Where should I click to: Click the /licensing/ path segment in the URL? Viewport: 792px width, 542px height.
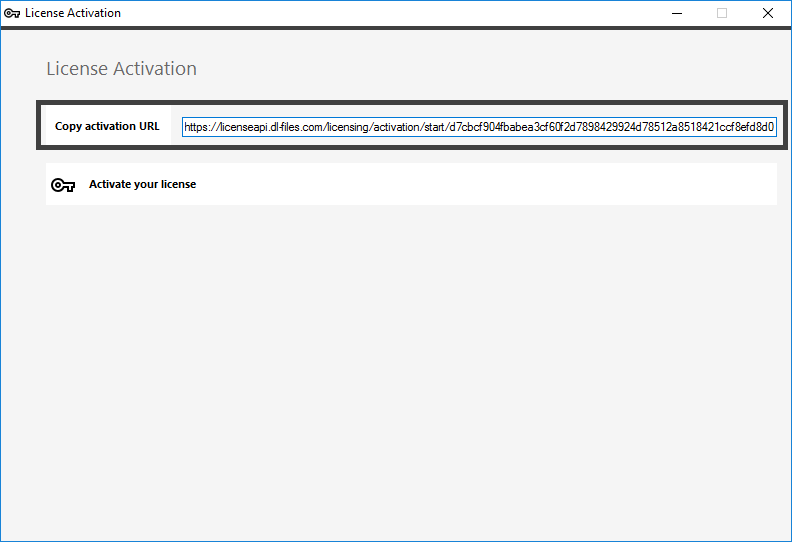tap(349, 127)
